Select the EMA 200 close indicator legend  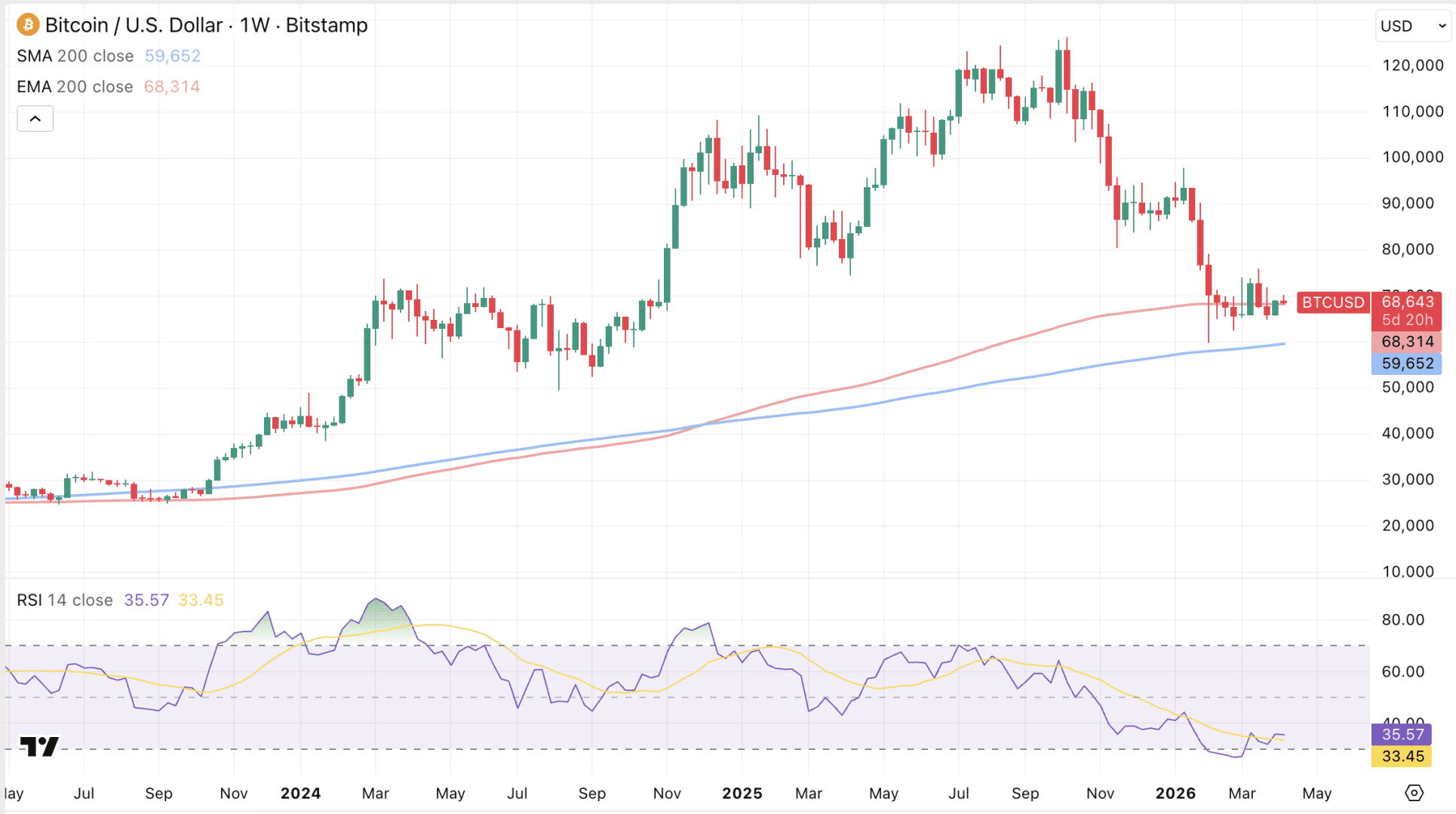[75, 87]
